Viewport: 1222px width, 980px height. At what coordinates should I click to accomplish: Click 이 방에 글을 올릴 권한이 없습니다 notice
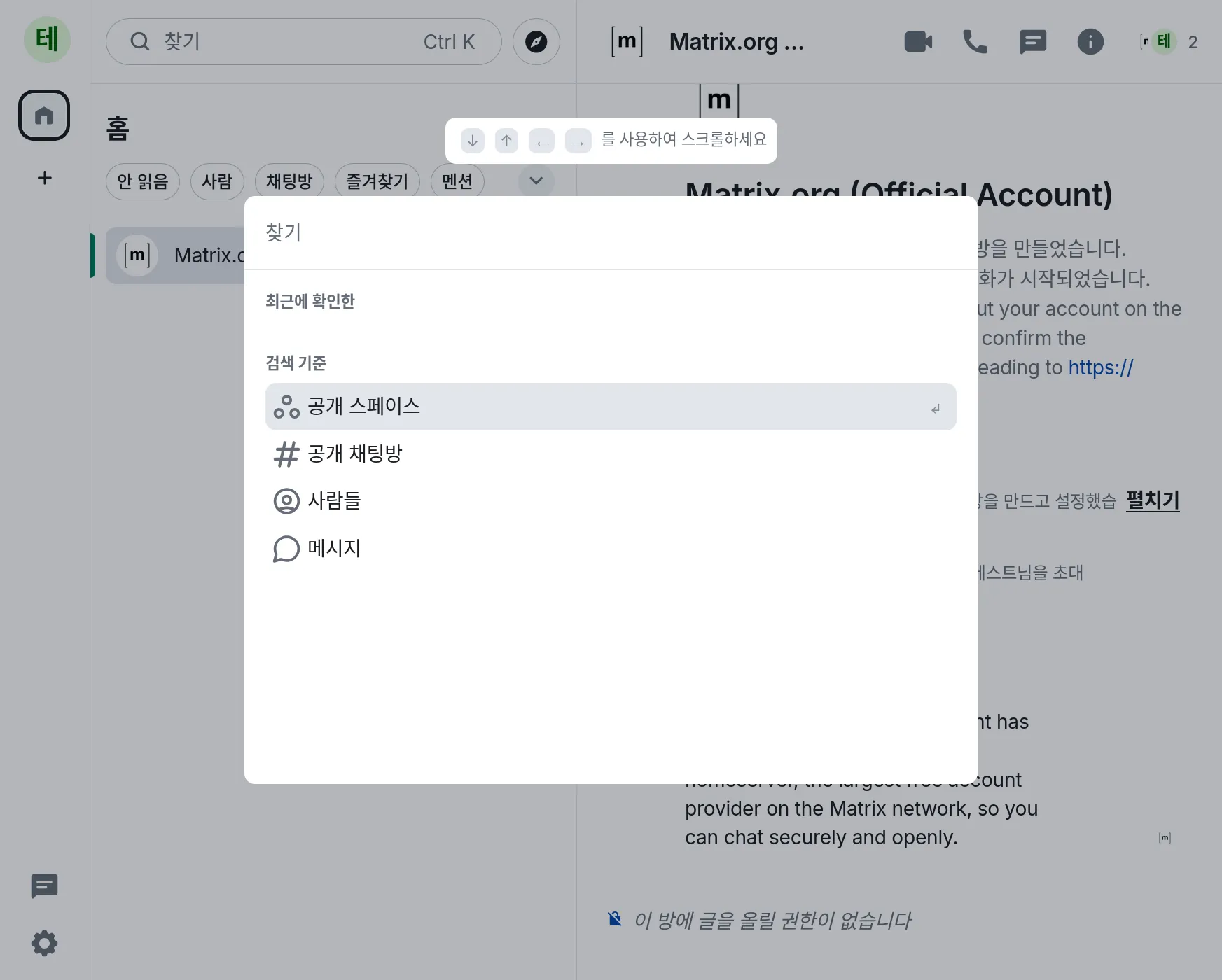coord(772,920)
